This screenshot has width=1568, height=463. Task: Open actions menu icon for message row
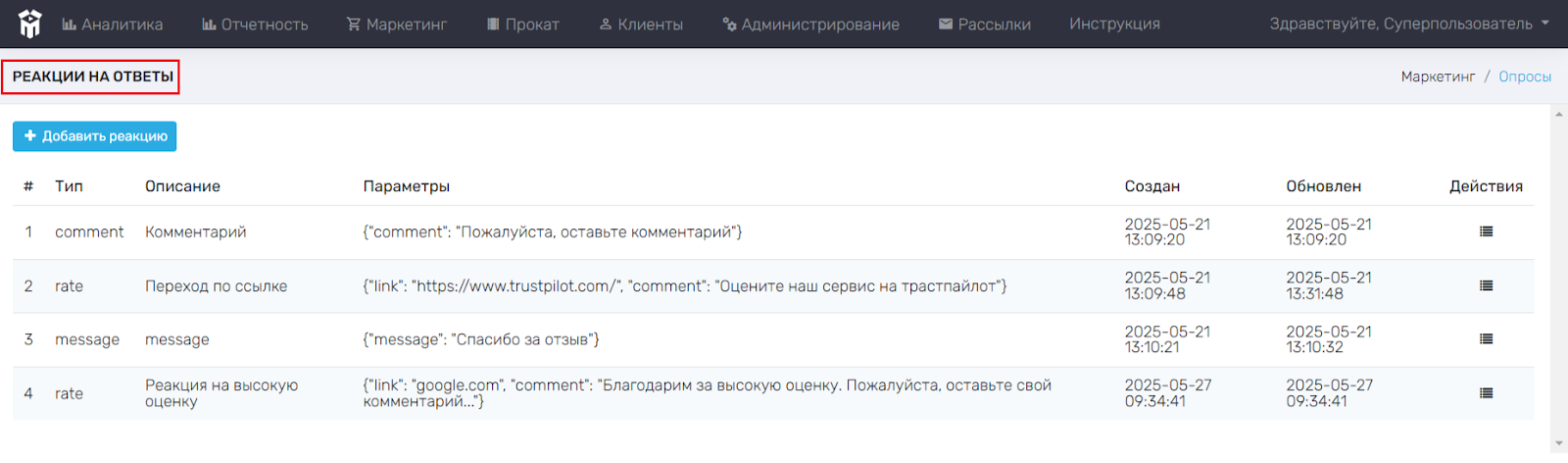(1486, 338)
